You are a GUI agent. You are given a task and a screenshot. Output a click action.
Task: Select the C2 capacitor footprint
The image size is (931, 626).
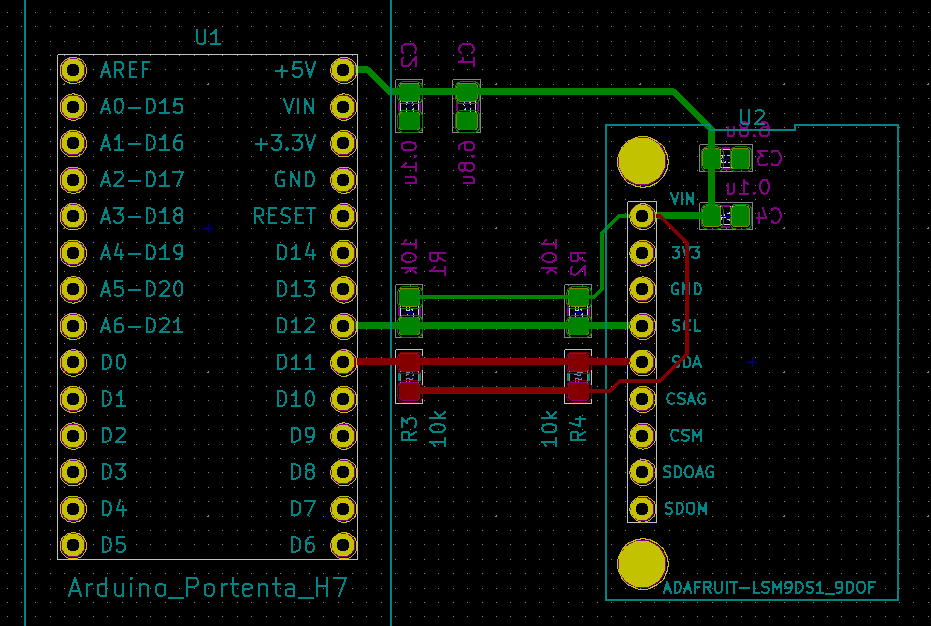[x=408, y=105]
